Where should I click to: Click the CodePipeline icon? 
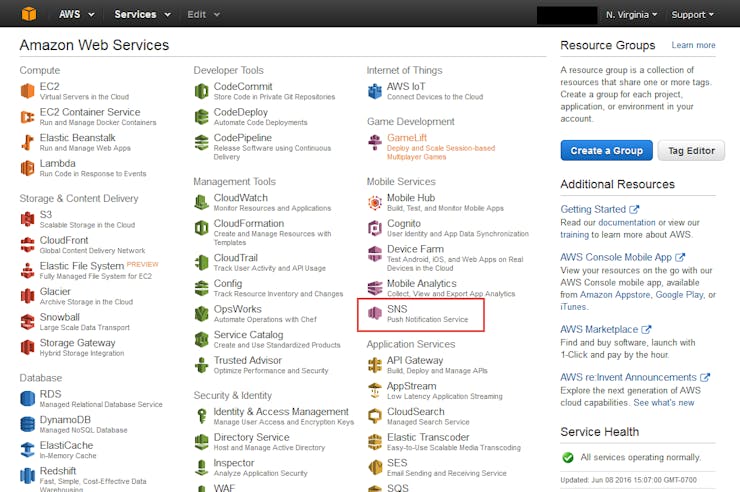(202, 142)
